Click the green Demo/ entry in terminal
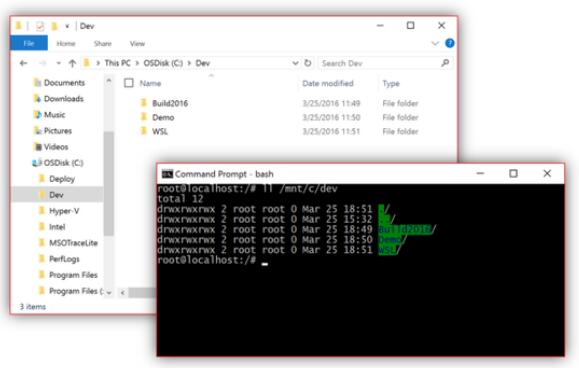This screenshot has width=579, height=368. pos(392,240)
